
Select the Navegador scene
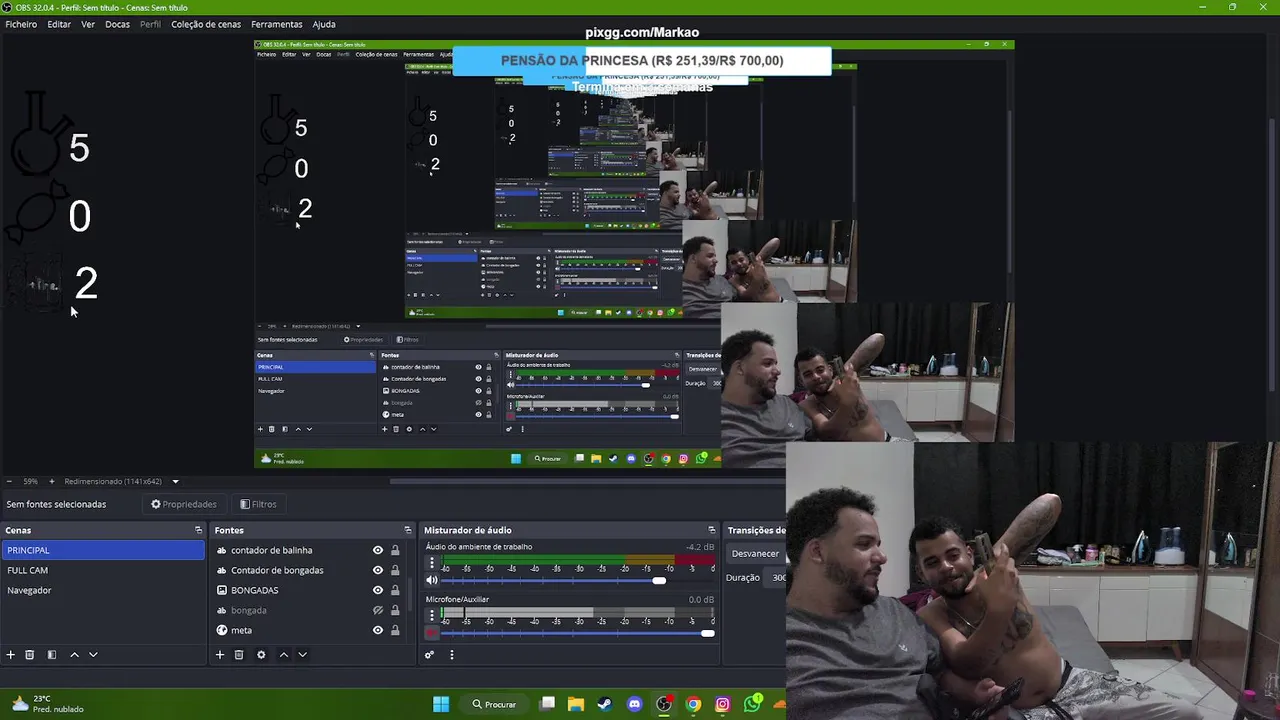[102, 590]
